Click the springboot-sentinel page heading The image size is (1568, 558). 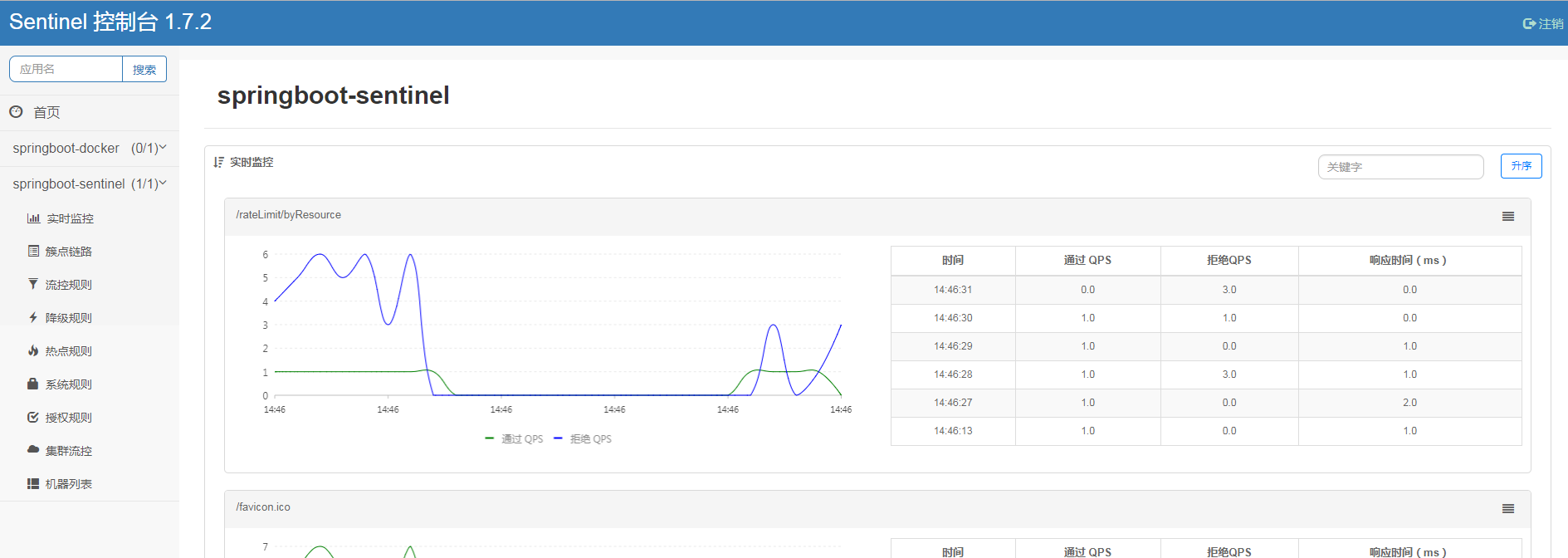333,95
